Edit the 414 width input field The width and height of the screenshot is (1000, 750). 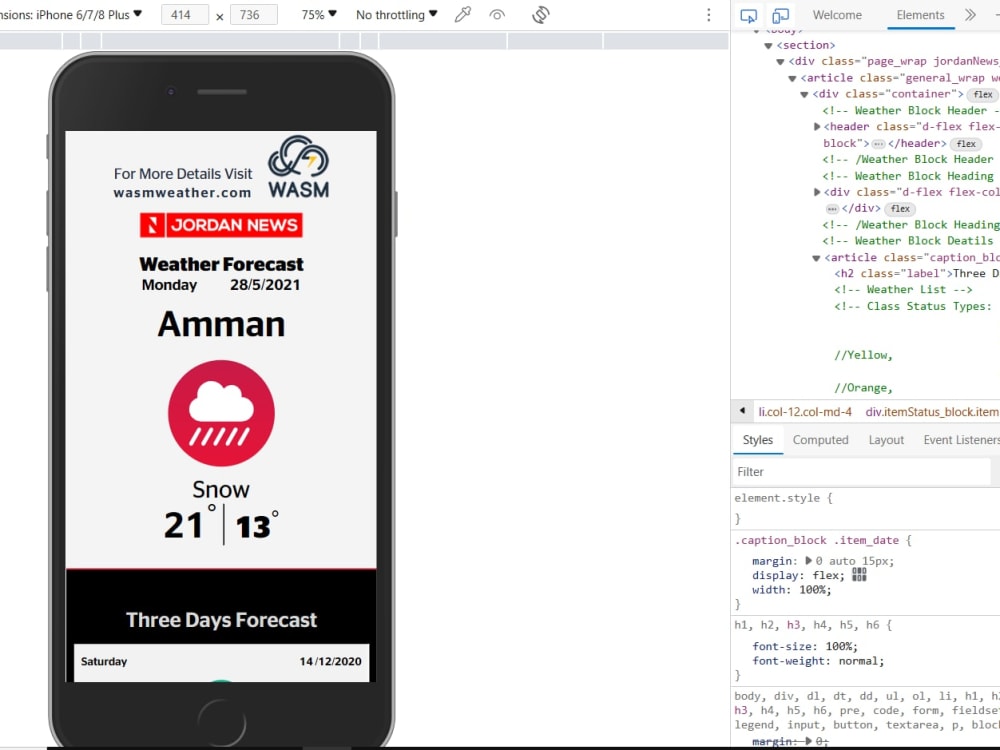point(185,15)
